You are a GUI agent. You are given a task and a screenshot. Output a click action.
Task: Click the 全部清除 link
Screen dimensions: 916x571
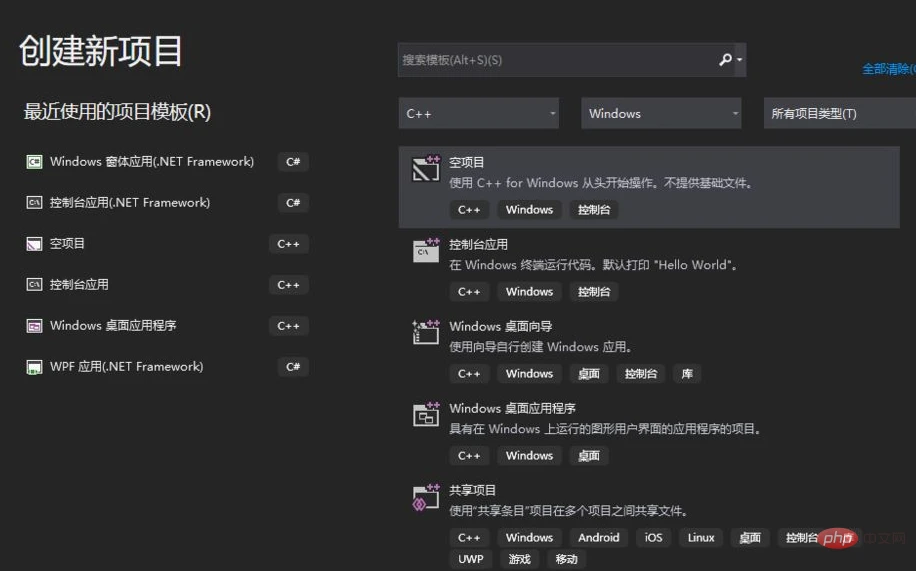(x=889, y=69)
